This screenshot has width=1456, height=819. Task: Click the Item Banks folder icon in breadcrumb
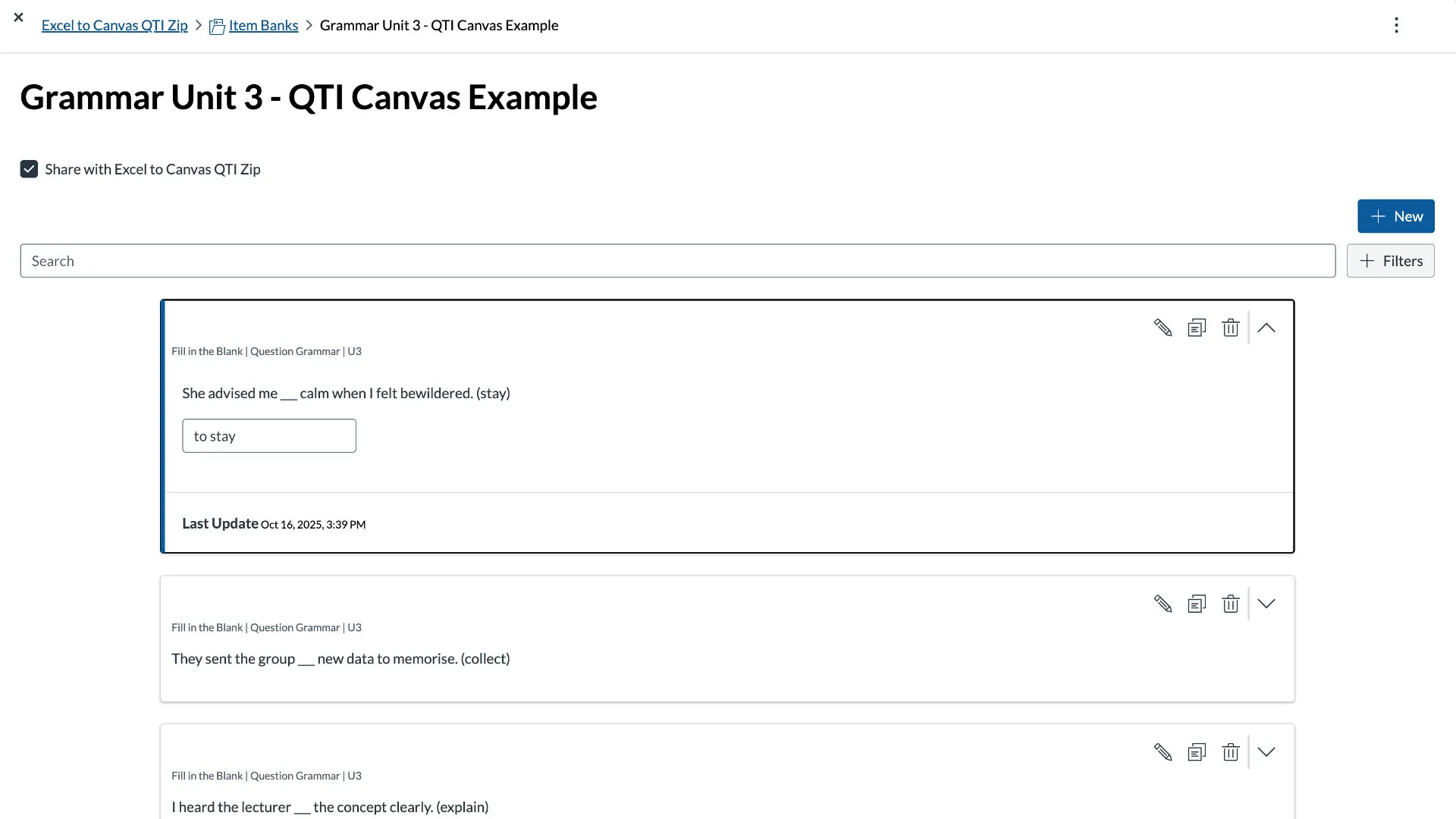217,25
